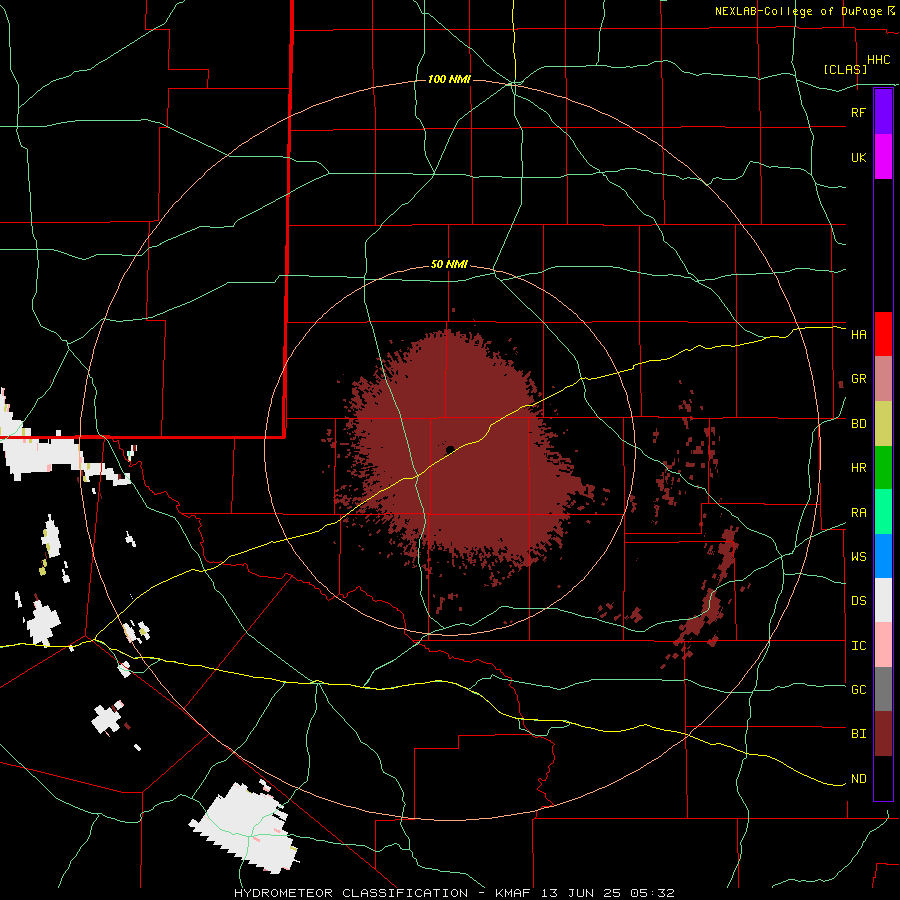Click the HYDROMETEOR CLASSIFICATION caption text
This screenshot has width=900, height=900.
(x=351, y=893)
